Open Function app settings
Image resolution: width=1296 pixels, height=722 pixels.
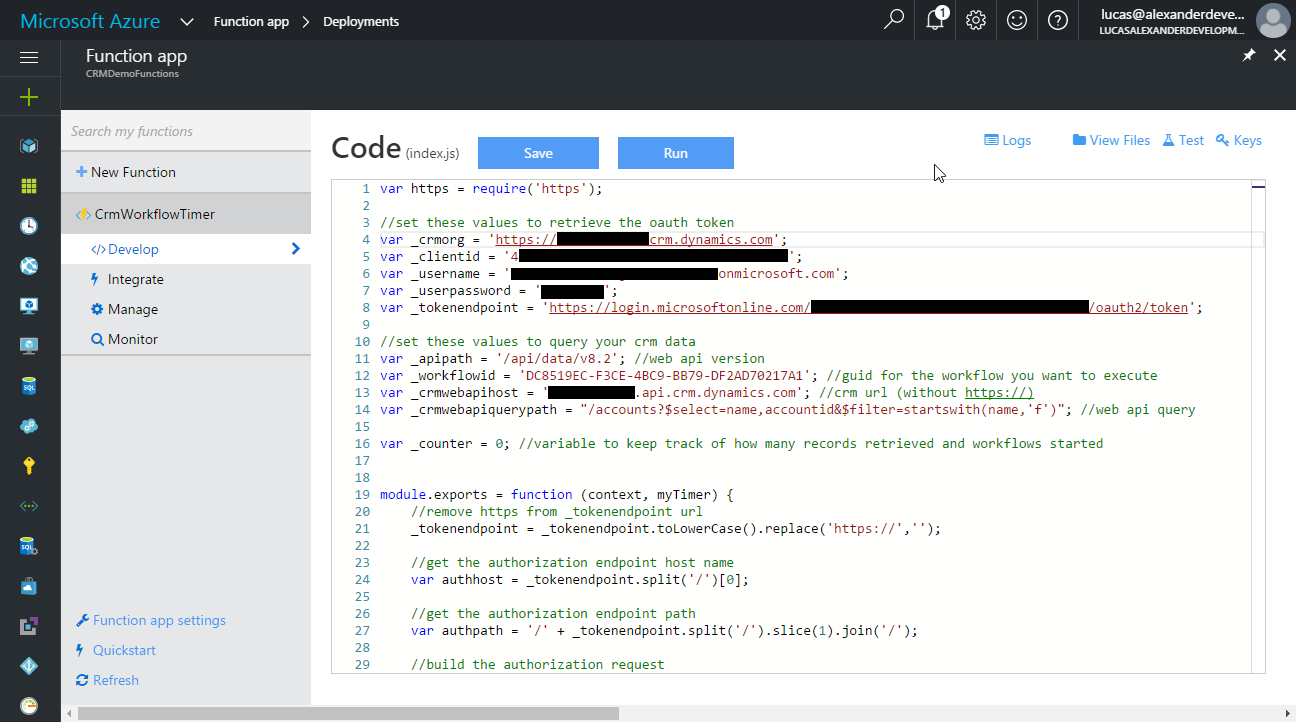tap(151, 620)
